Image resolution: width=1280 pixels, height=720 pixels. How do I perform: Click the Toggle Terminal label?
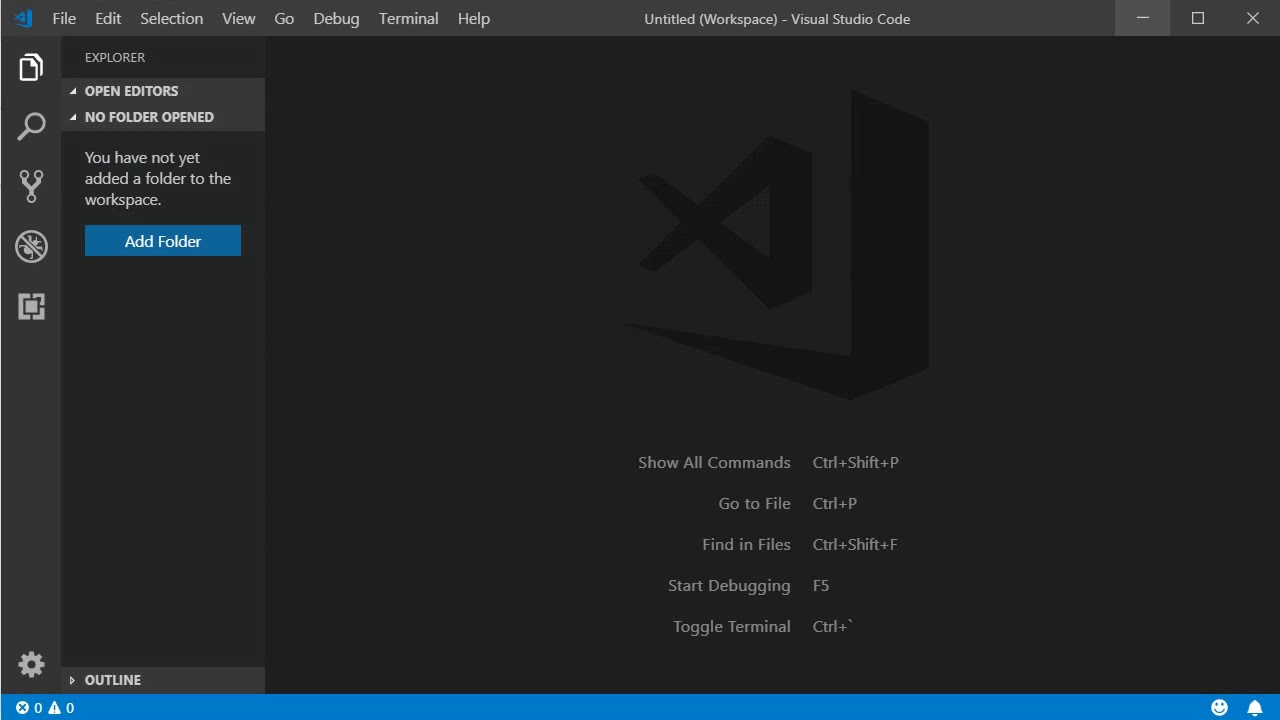point(732,626)
